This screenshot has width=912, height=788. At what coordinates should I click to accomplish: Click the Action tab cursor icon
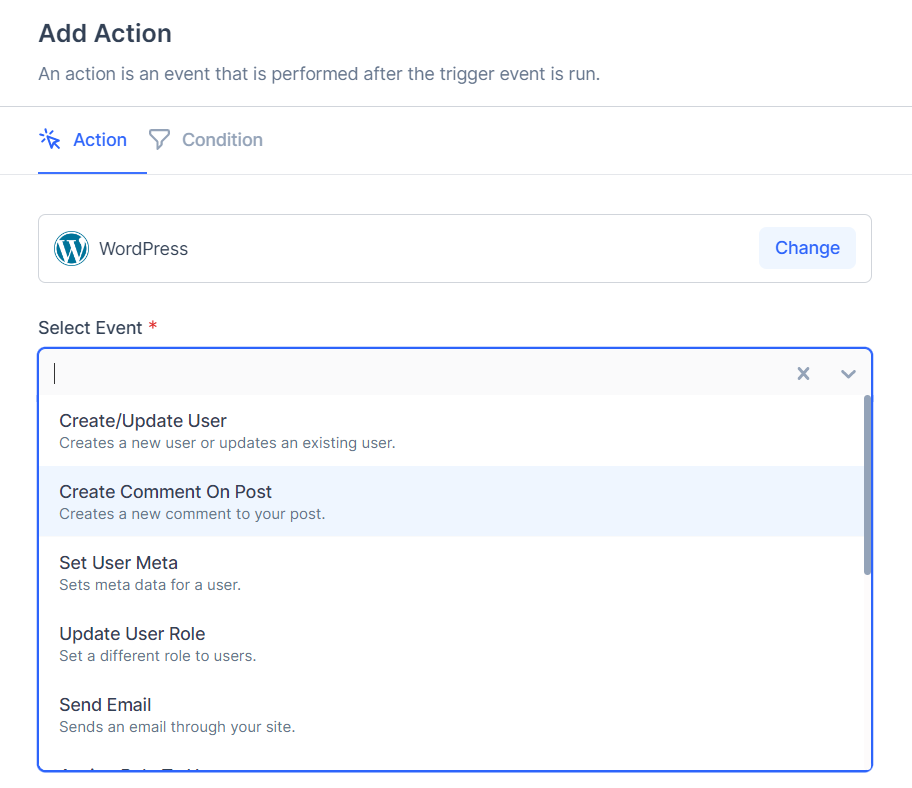pos(50,139)
